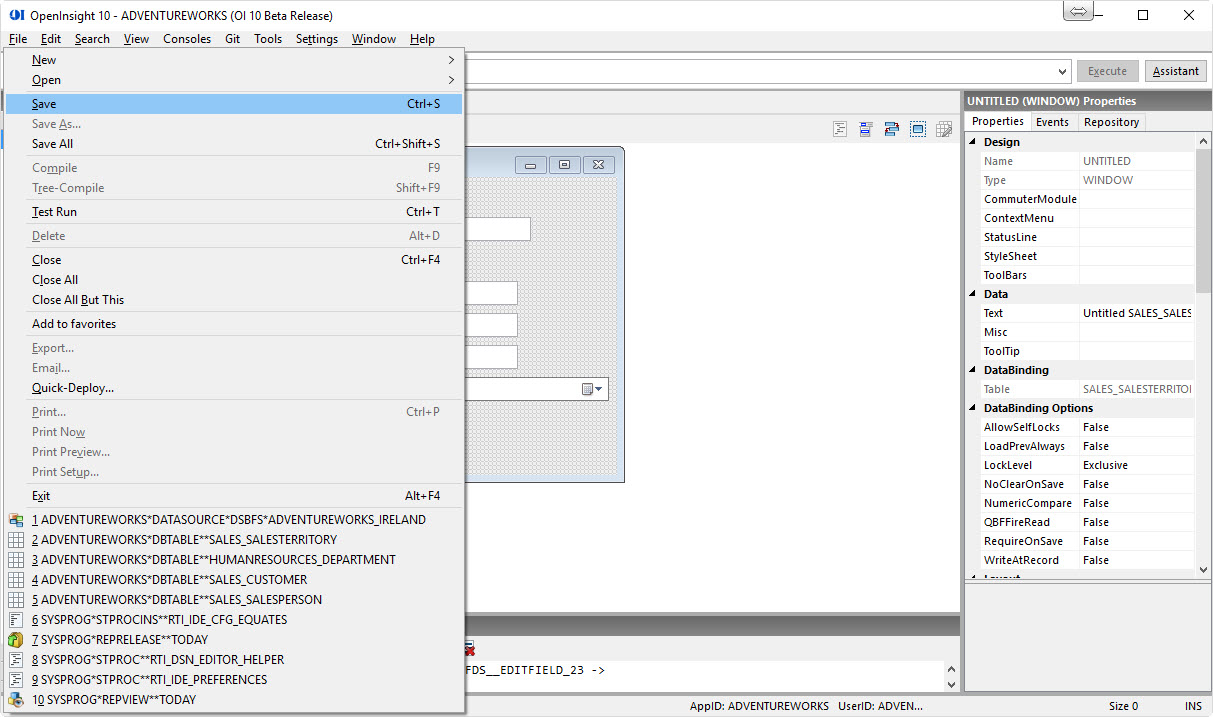Click the dashed-border selection icon in designer toolbar

pyautogui.click(x=918, y=130)
